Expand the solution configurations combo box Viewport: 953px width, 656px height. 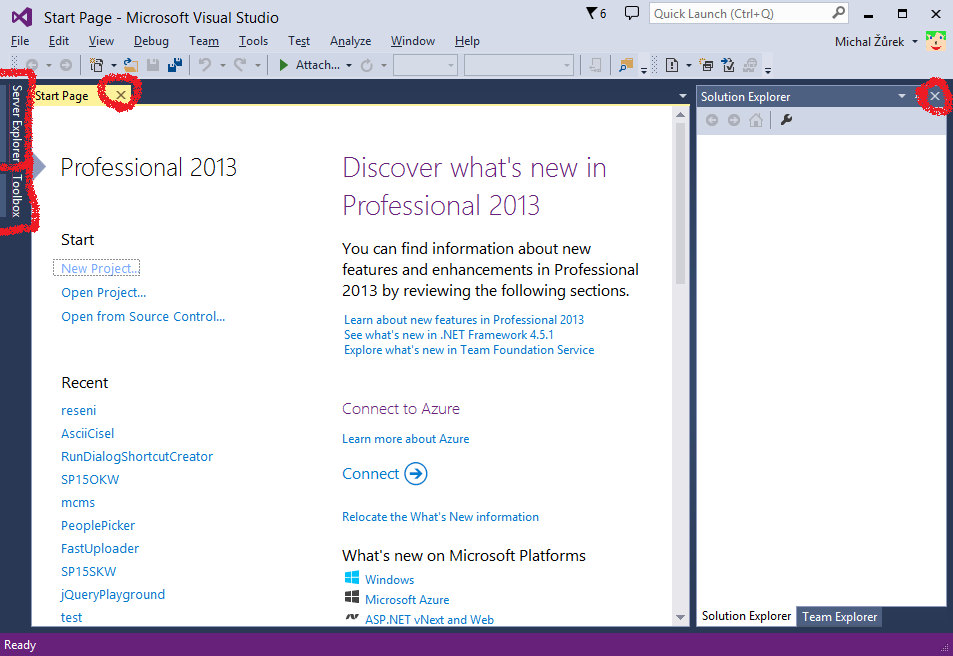pos(450,67)
